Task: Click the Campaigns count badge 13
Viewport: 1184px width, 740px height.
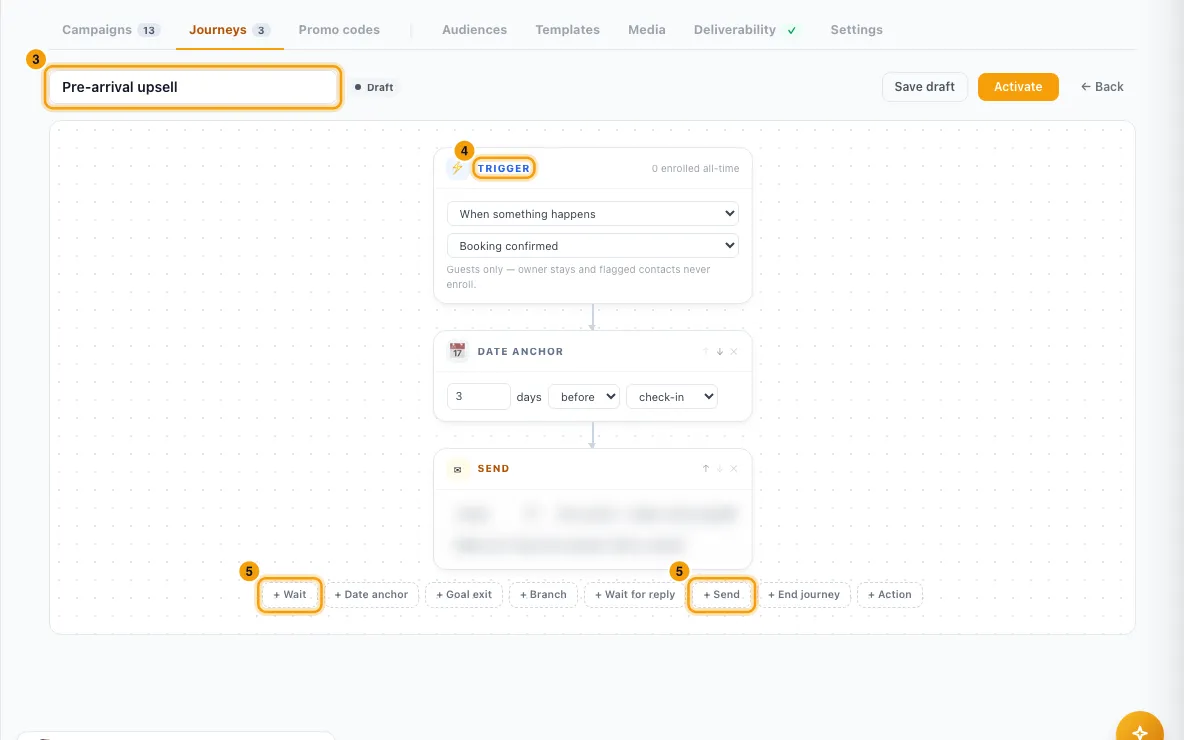Action: point(149,30)
